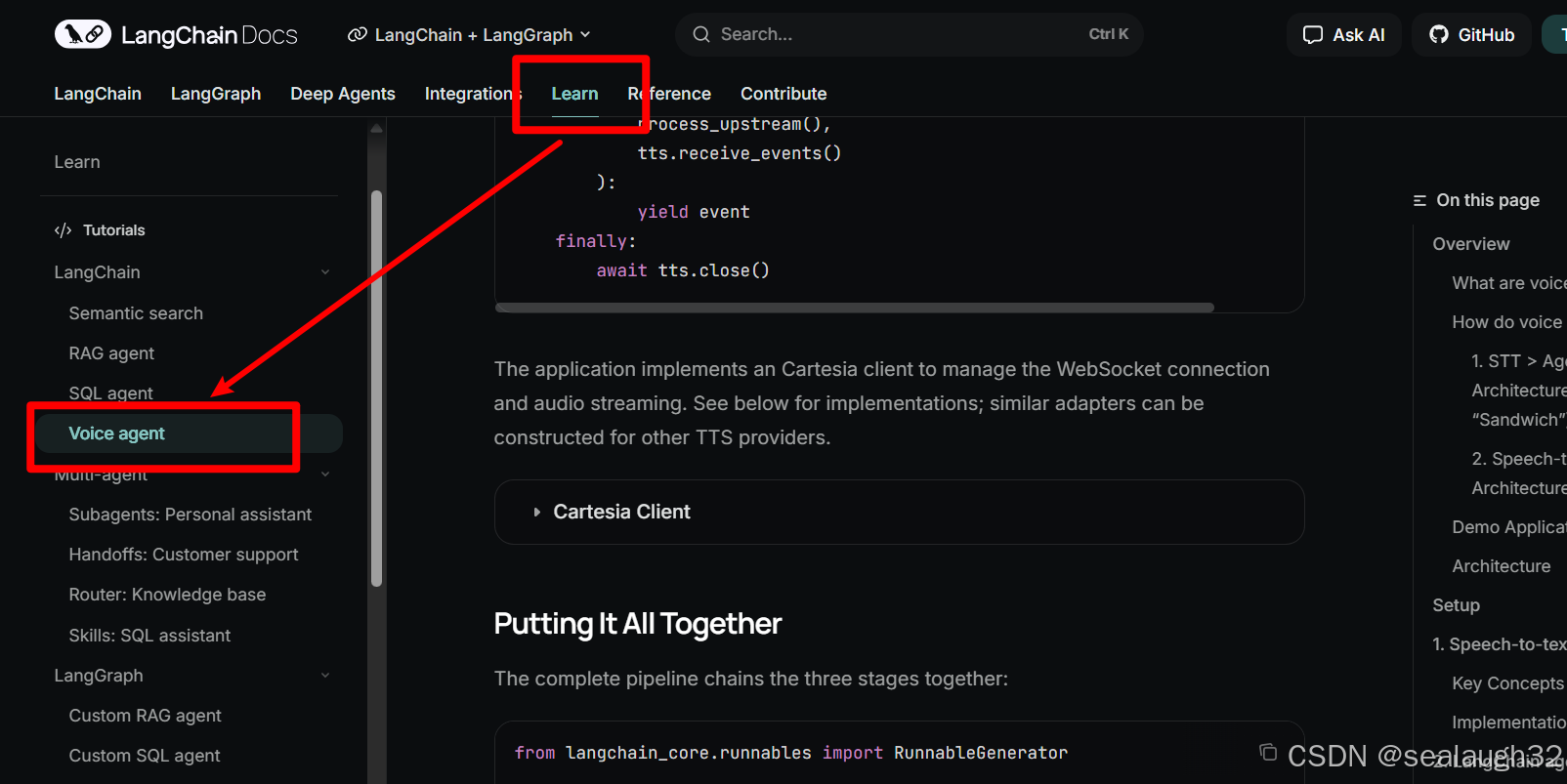Click the sidebar vertical scrollbar
Viewport: 1567px width, 784px height.
pos(376,389)
